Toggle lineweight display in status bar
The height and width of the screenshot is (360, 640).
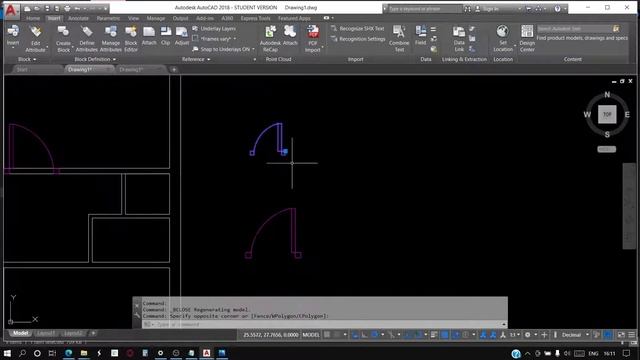click(x=433, y=335)
